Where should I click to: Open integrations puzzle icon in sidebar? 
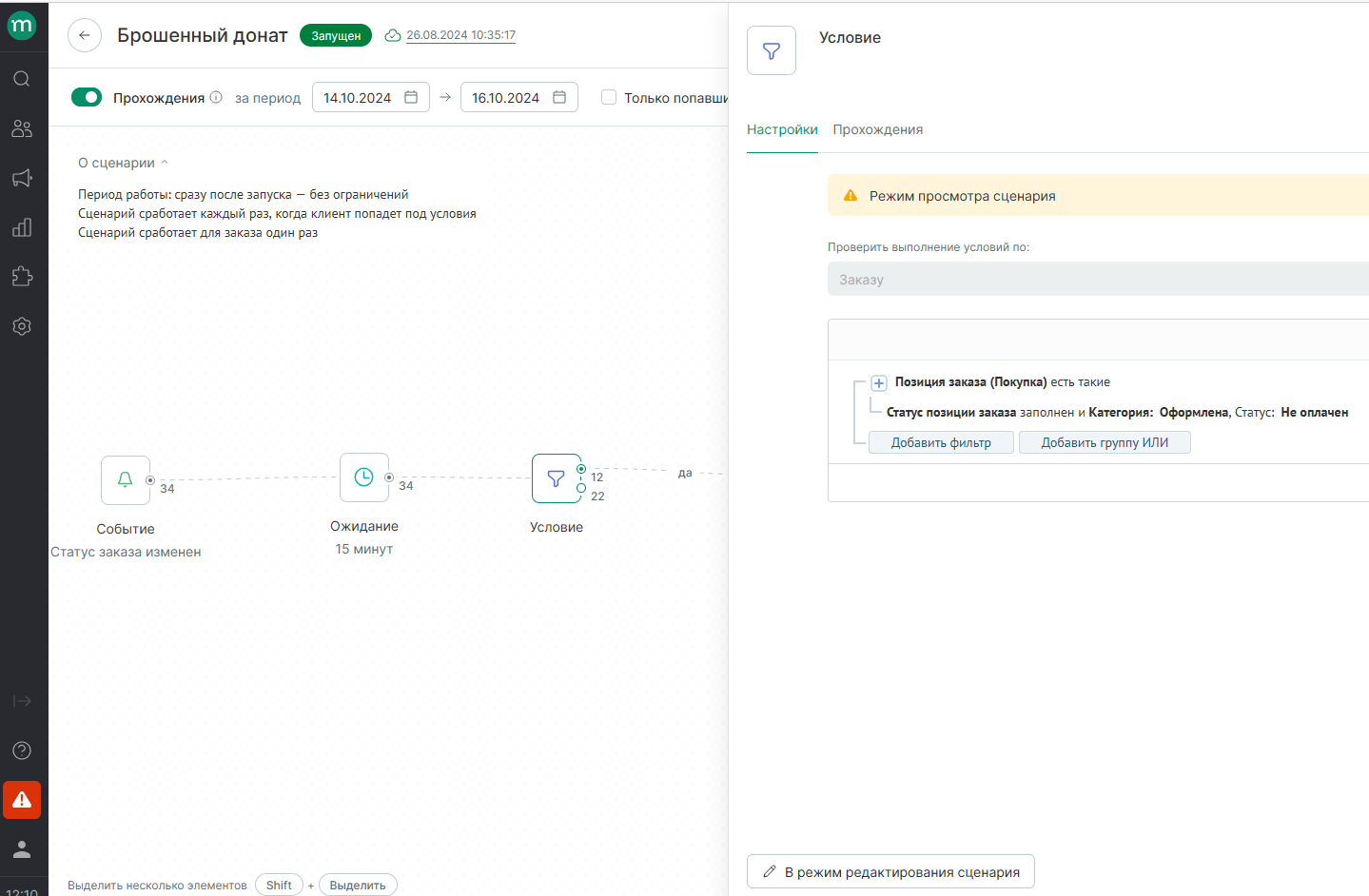(x=22, y=277)
